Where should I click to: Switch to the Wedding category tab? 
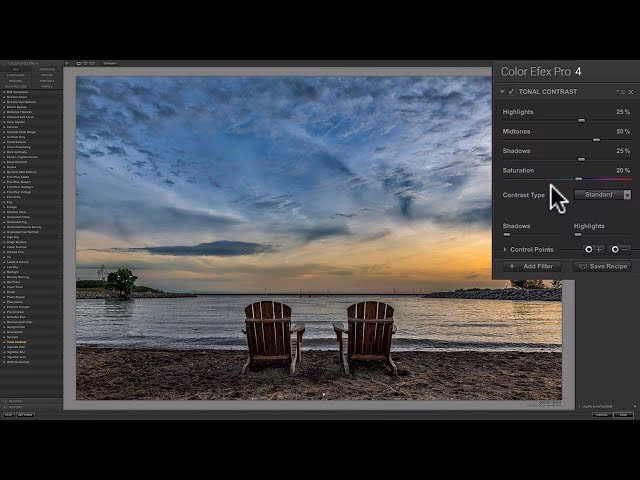16,81
